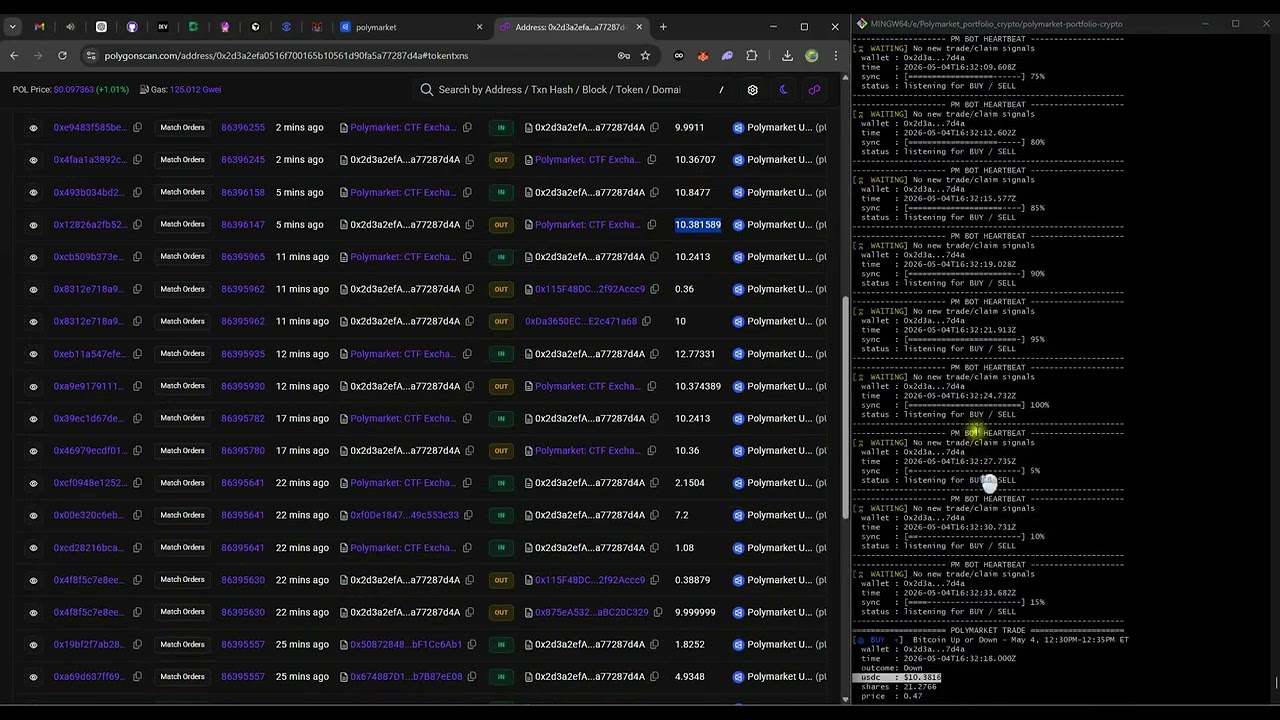Click Match Orders badge in 0x493b034bd2 row

(x=182, y=192)
